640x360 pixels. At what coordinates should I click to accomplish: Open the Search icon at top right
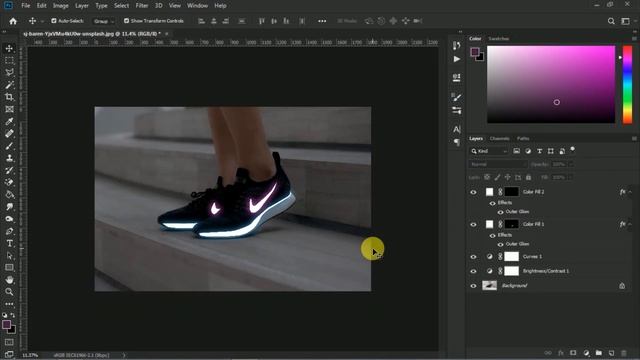pos(611,21)
